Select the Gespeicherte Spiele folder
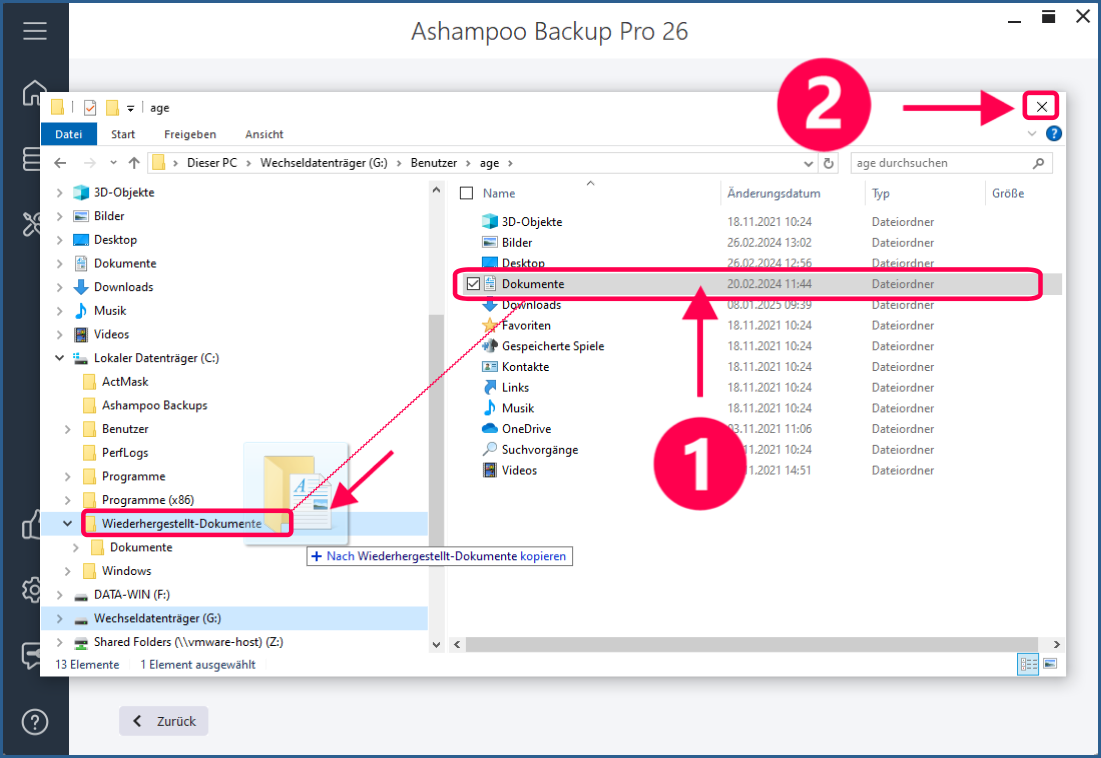Image resolution: width=1101 pixels, height=758 pixels. tap(553, 346)
